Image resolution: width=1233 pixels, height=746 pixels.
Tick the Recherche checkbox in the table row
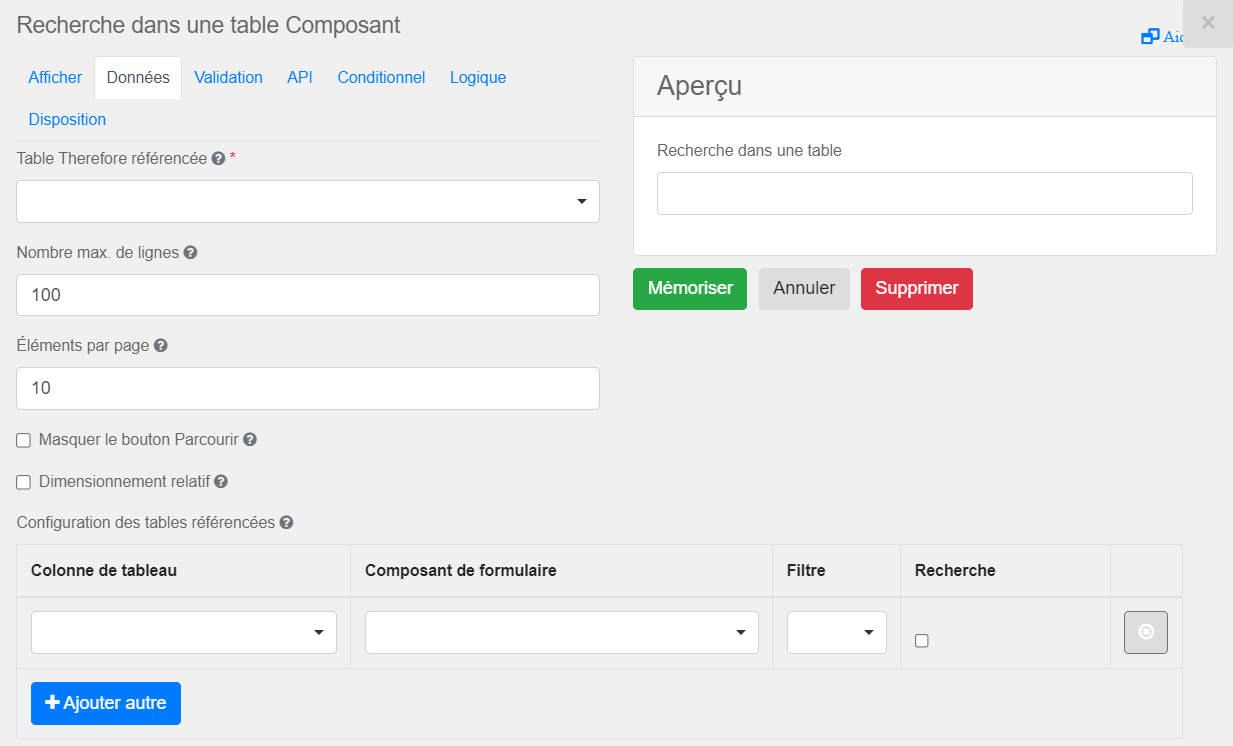pyautogui.click(x=921, y=641)
